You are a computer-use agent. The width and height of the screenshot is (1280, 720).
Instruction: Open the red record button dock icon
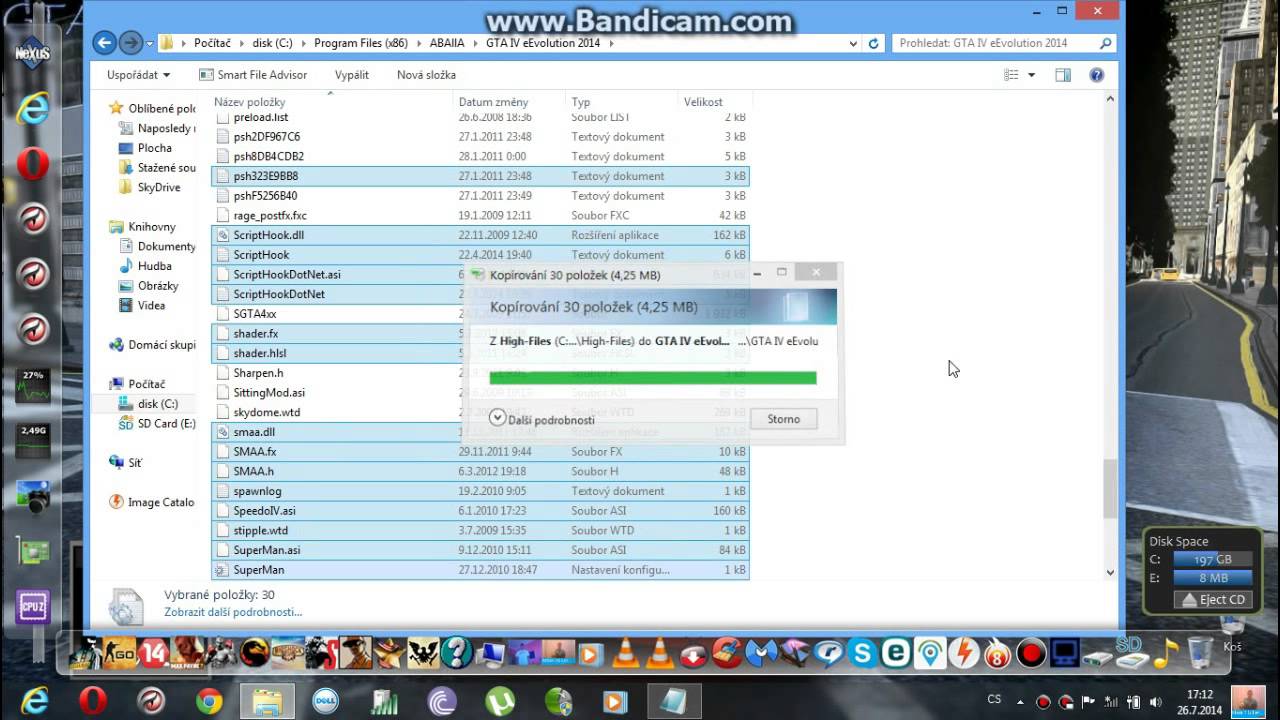point(1031,654)
